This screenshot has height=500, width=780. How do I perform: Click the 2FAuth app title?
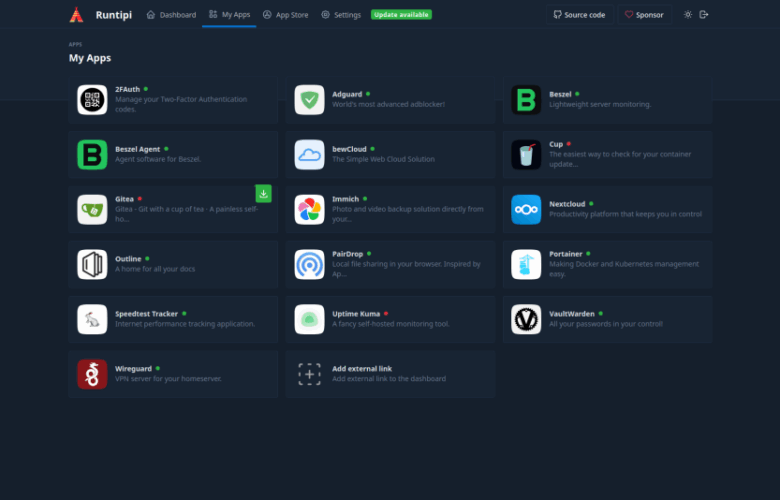point(127,89)
